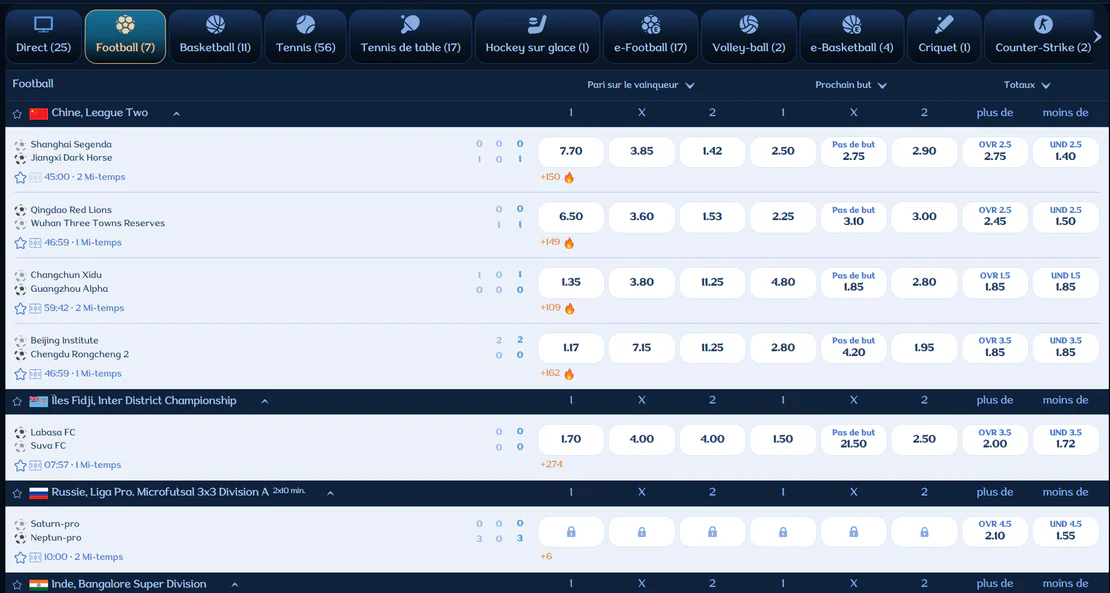
Task: Favorite the Changchun Xidu match star
Action: point(20,309)
